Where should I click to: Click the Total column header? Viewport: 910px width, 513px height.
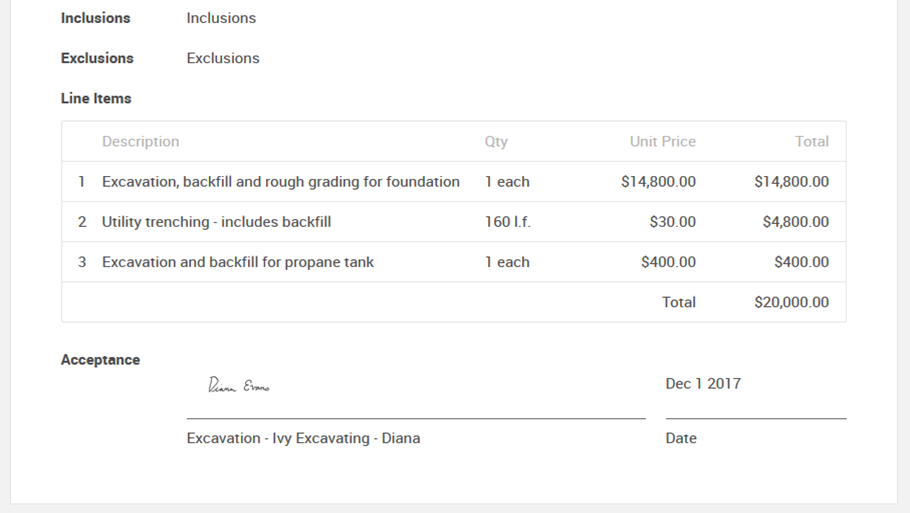(811, 142)
